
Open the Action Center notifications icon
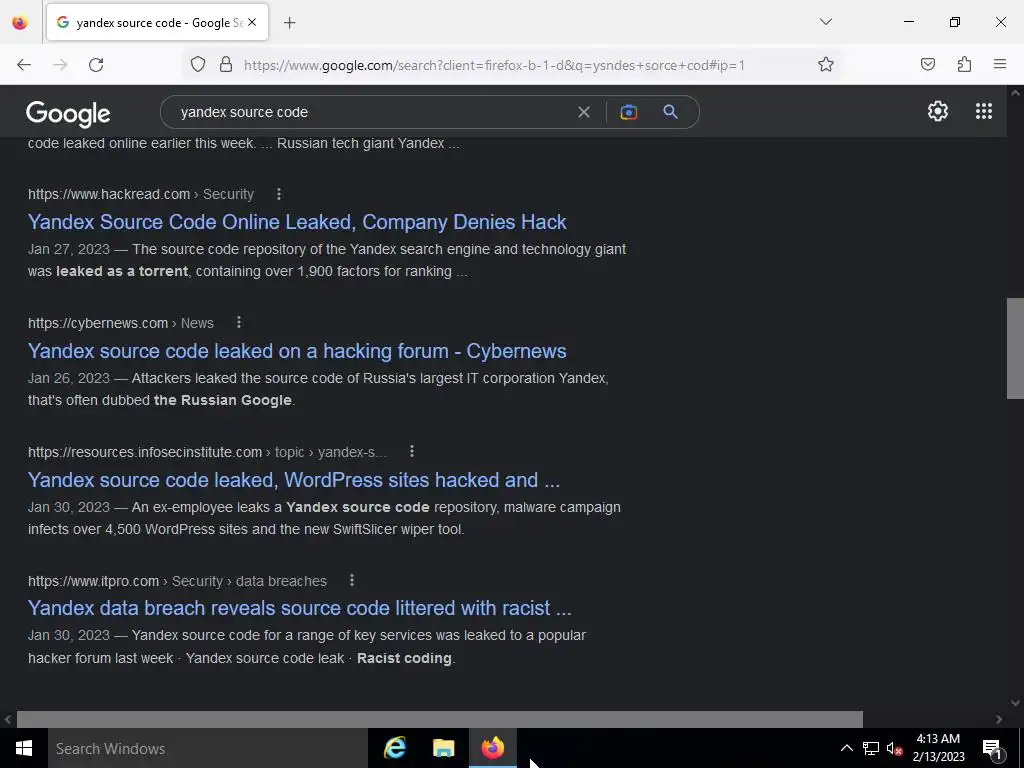click(992, 748)
